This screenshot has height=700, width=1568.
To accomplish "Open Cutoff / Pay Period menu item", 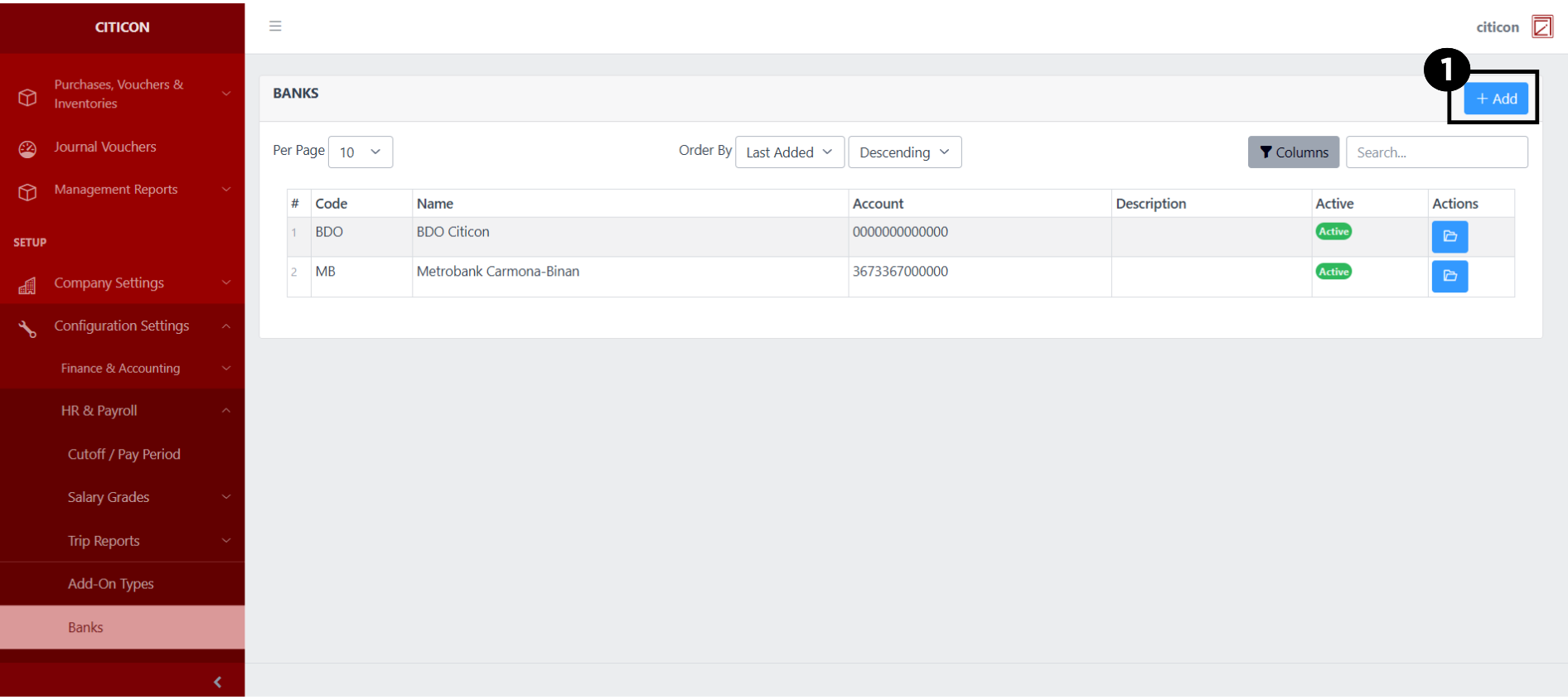I will point(124,454).
